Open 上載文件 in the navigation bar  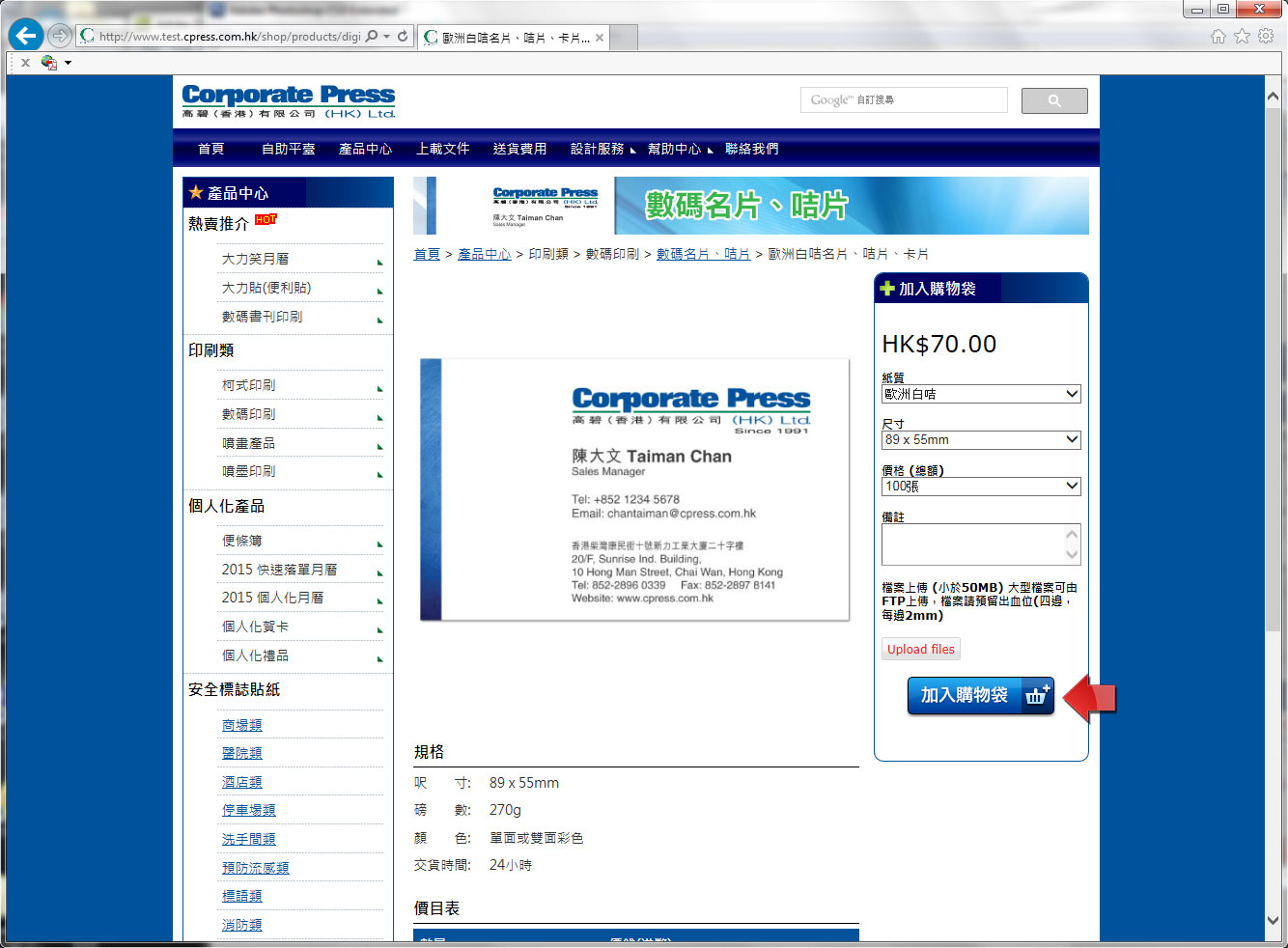pyautogui.click(x=442, y=149)
